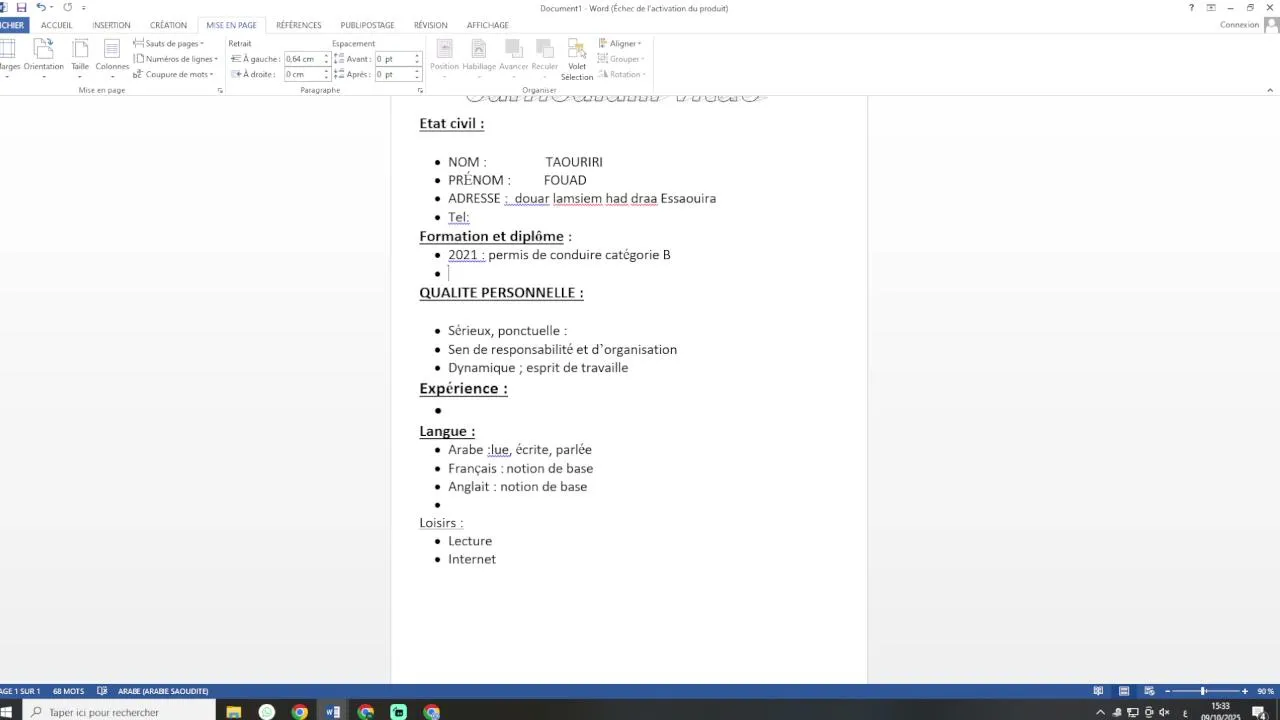Open File Explorer from taskbar

tap(234, 712)
